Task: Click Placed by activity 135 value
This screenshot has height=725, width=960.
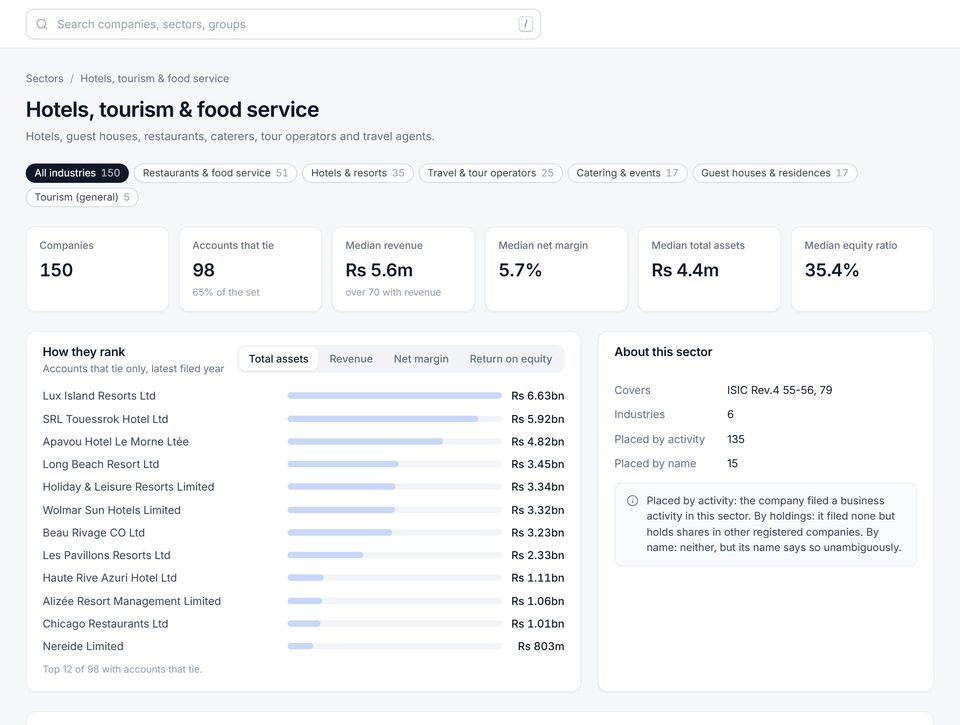Action: pos(736,439)
